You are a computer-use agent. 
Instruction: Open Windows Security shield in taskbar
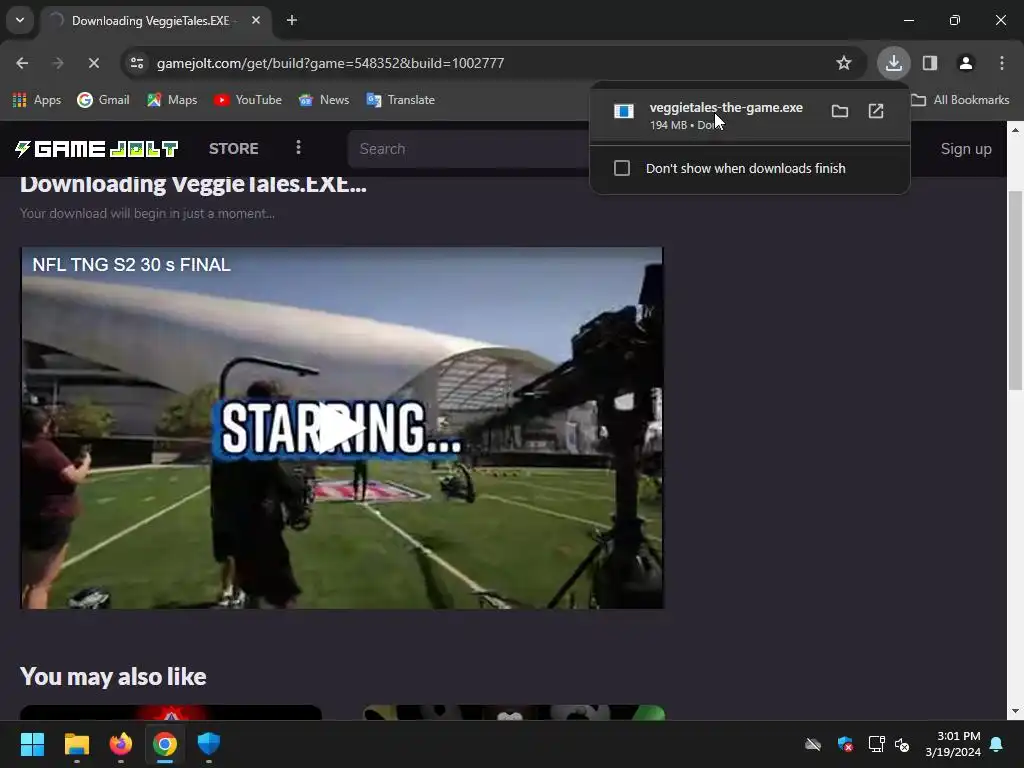(209, 744)
